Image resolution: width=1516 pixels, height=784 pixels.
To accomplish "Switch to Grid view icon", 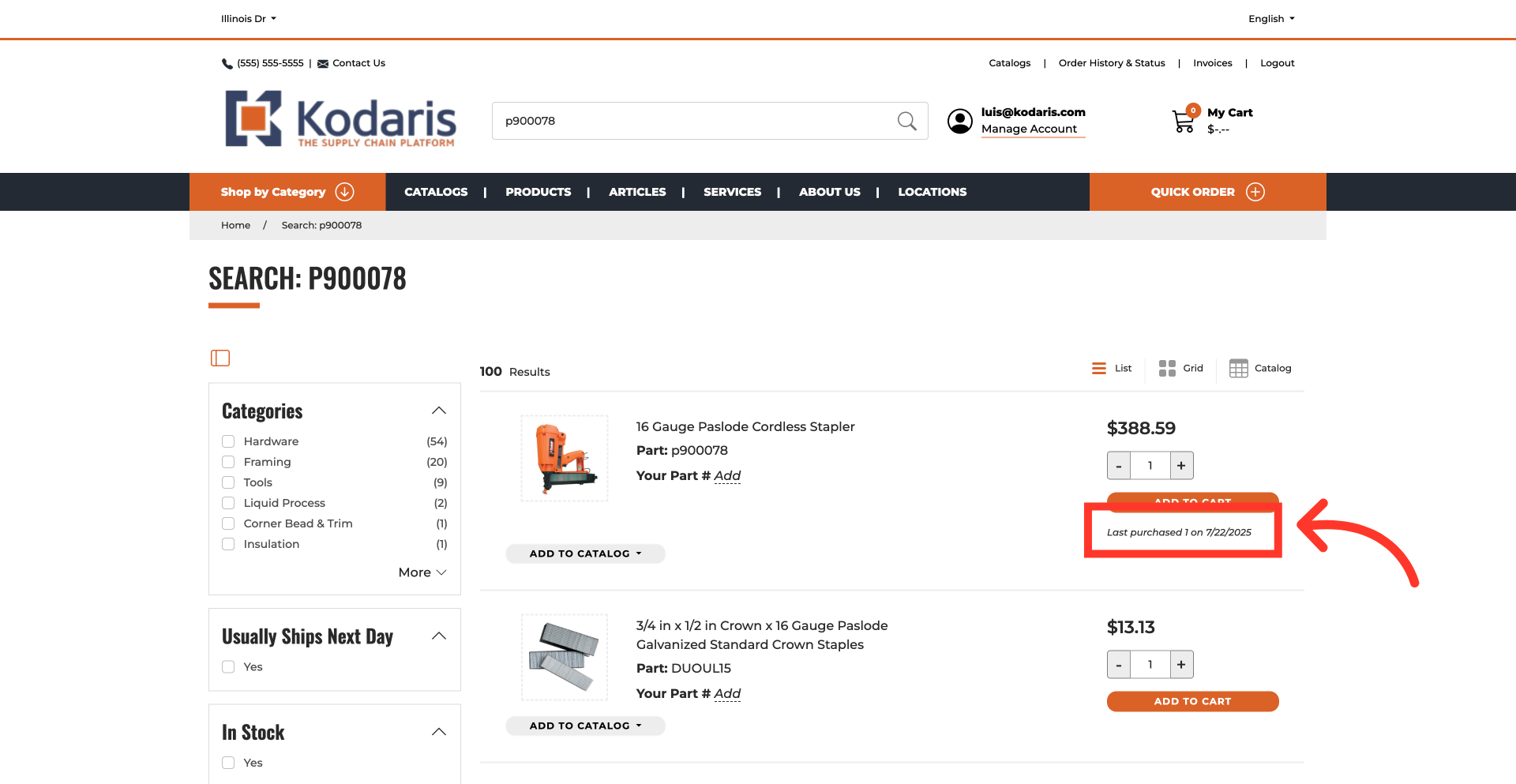I will [x=1167, y=369].
